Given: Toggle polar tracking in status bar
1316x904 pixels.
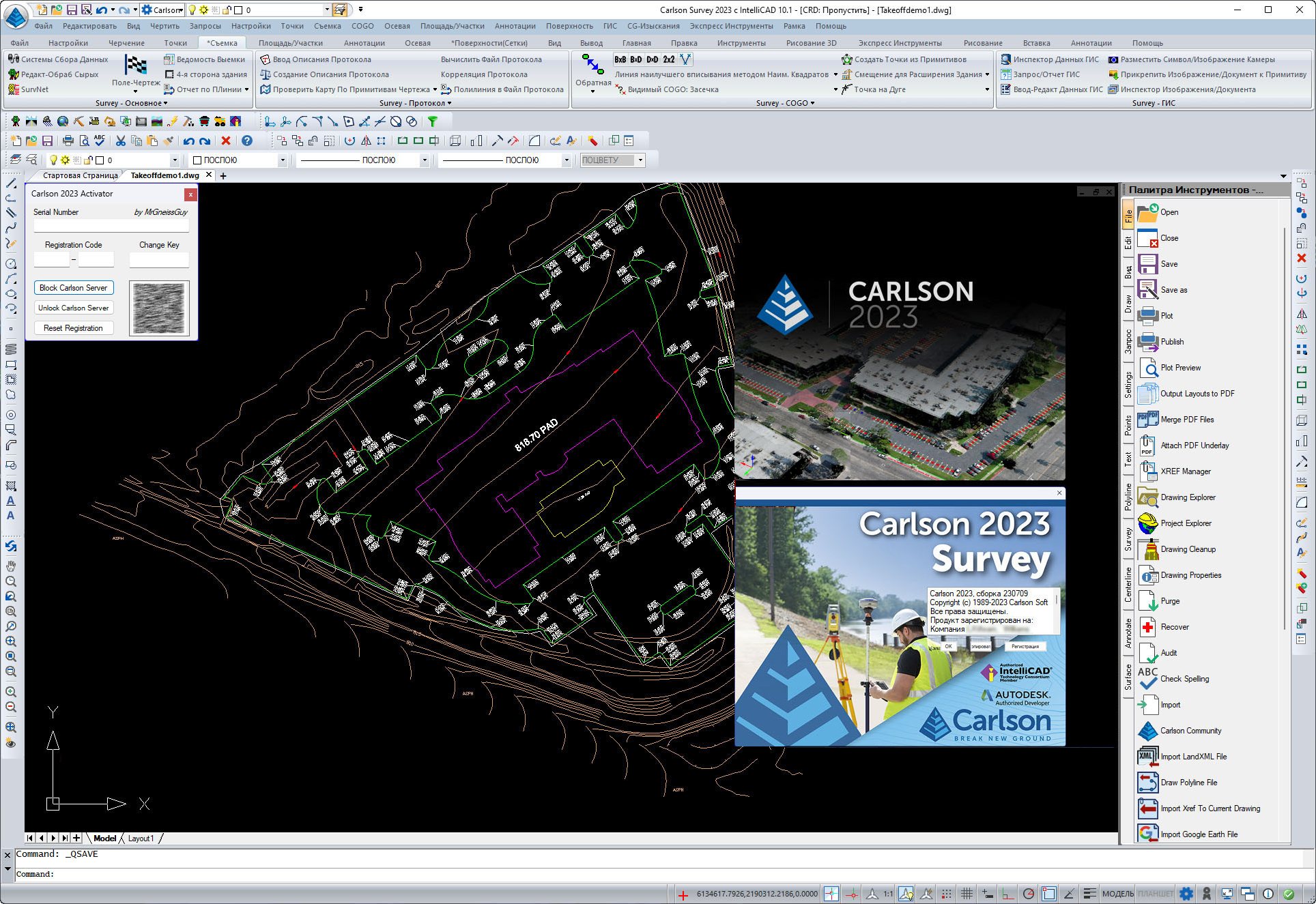Looking at the screenshot, I should (1028, 894).
